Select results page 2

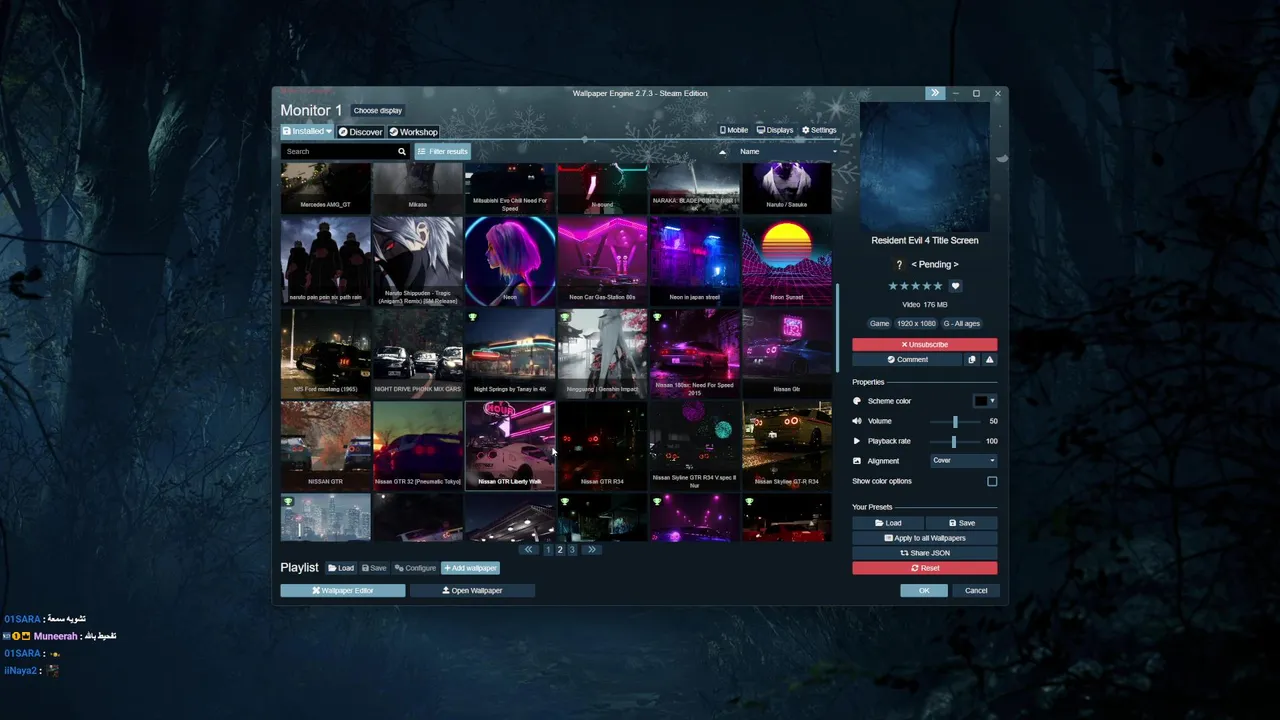coord(560,550)
